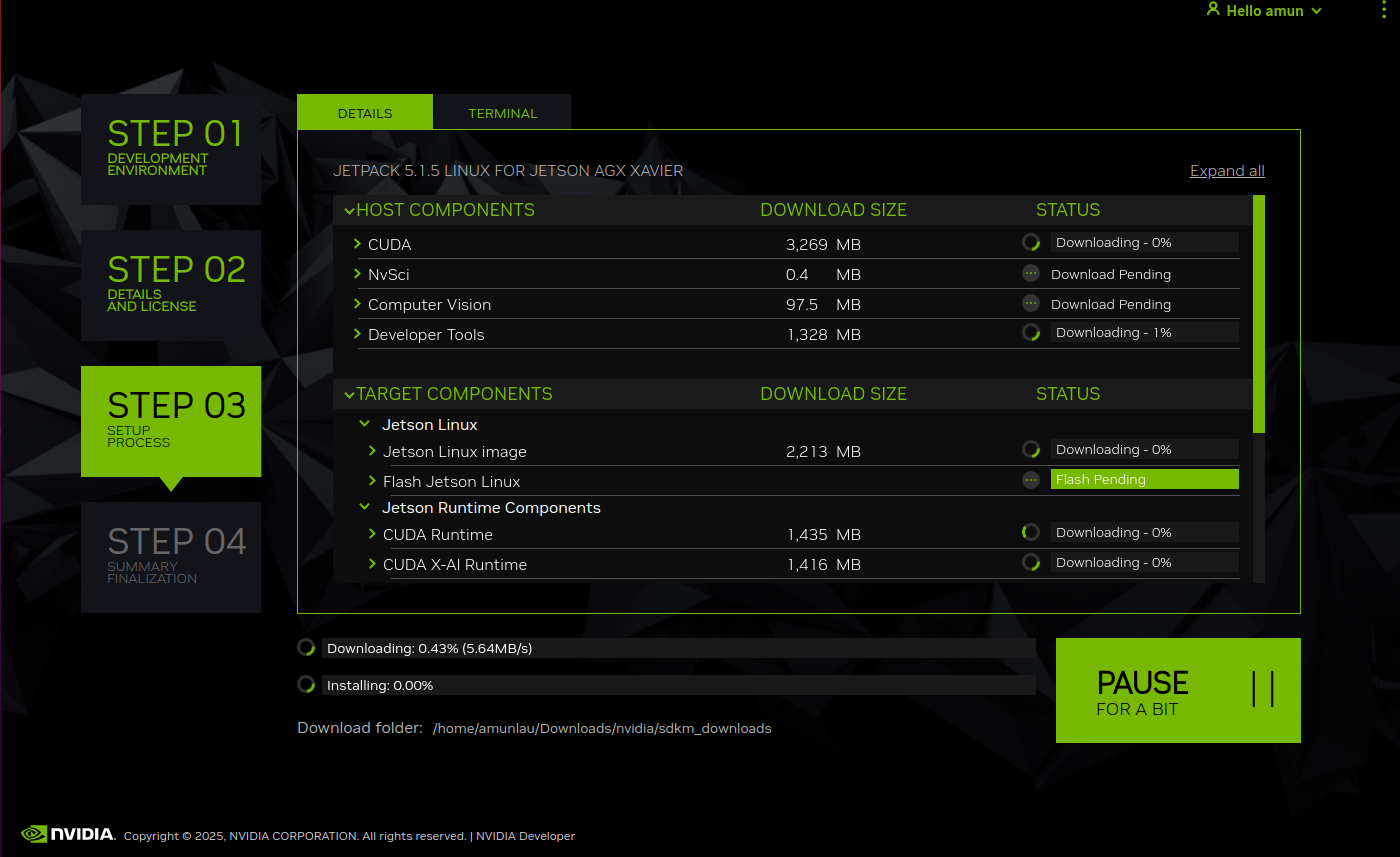Click the 2,213 MB Jetson Linux image size
The image size is (1400, 857).
click(x=823, y=451)
